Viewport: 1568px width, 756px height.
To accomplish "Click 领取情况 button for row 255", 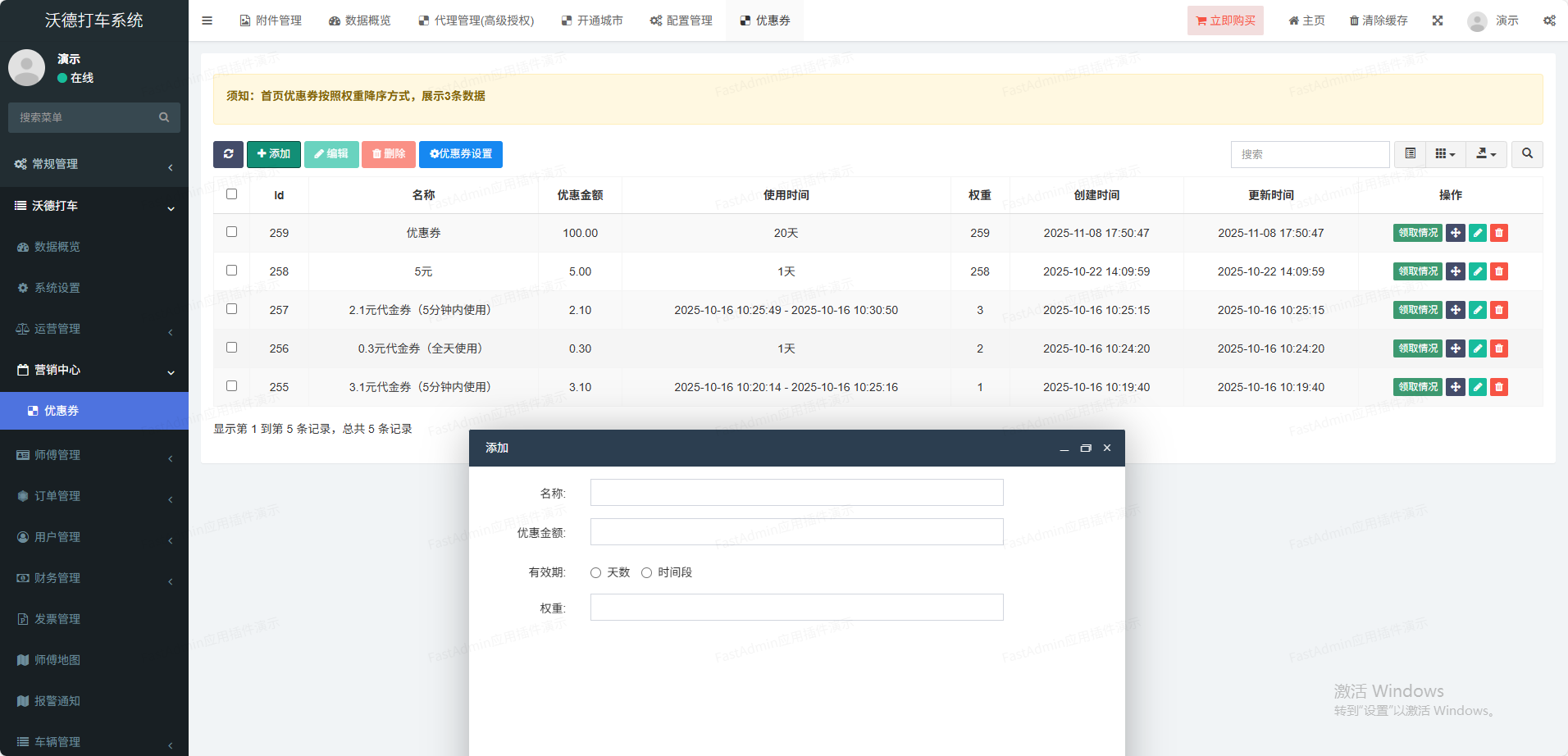I will 1417,387.
